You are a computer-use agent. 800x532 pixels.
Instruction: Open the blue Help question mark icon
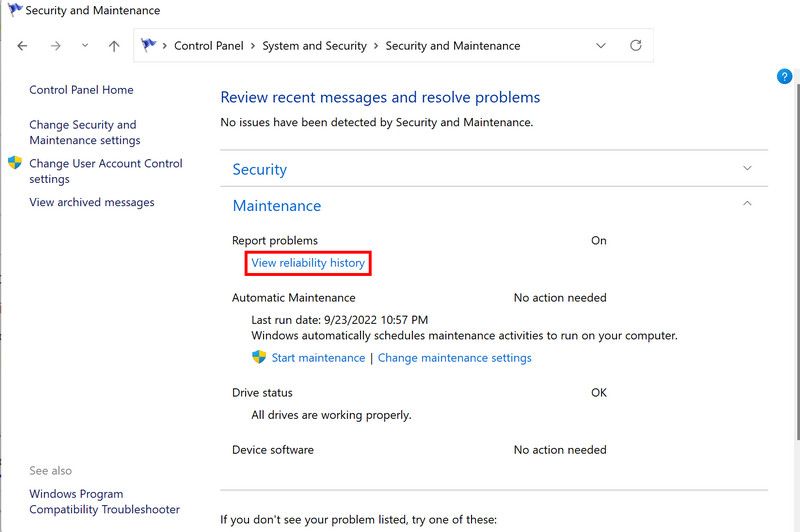pyautogui.click(x=784, y=77)
